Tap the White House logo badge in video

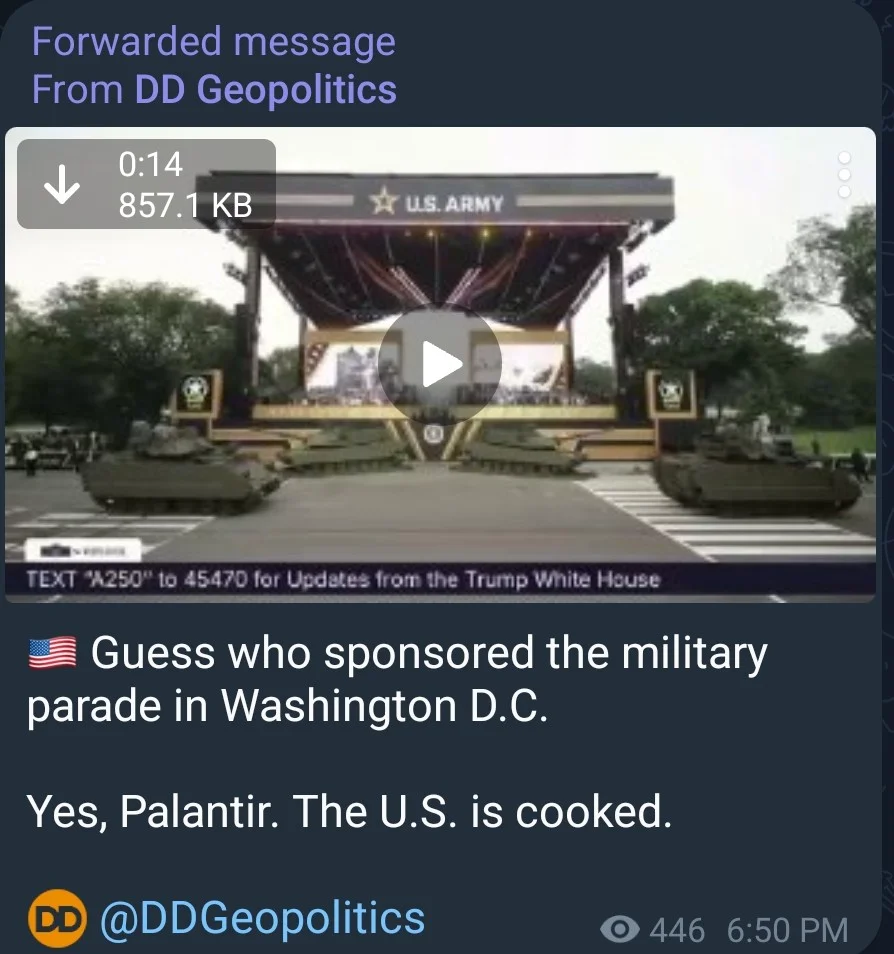click(x=83, y=551)
